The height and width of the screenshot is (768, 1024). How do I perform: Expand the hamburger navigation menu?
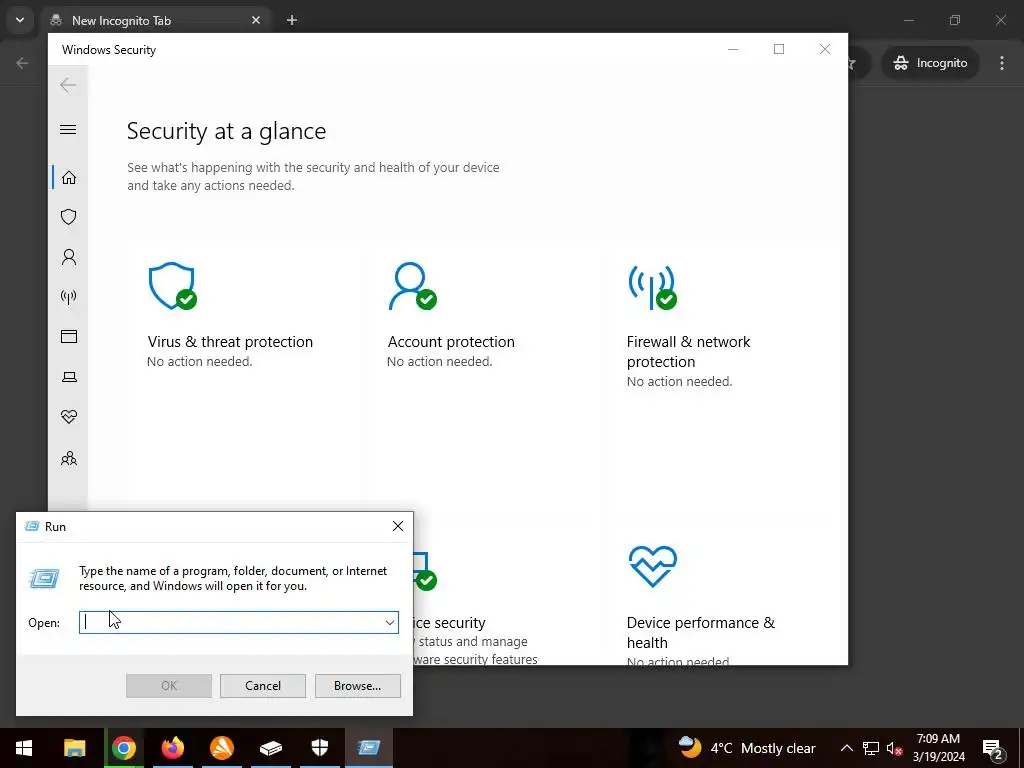(x=68, y=129)
